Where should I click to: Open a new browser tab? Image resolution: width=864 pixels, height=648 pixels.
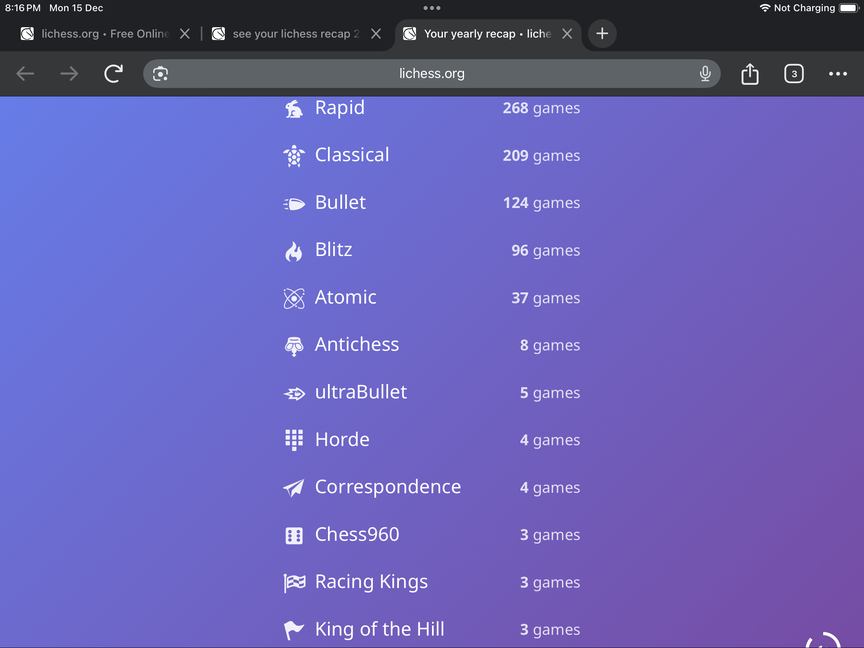point(602,34)
